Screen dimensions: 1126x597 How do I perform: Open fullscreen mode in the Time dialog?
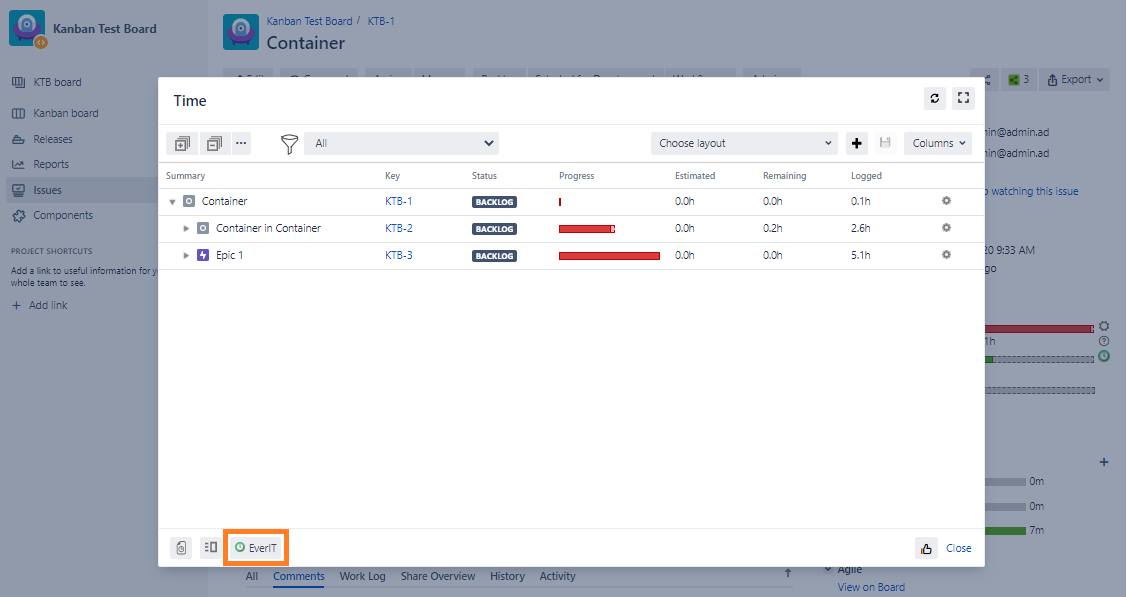point(963,98)
